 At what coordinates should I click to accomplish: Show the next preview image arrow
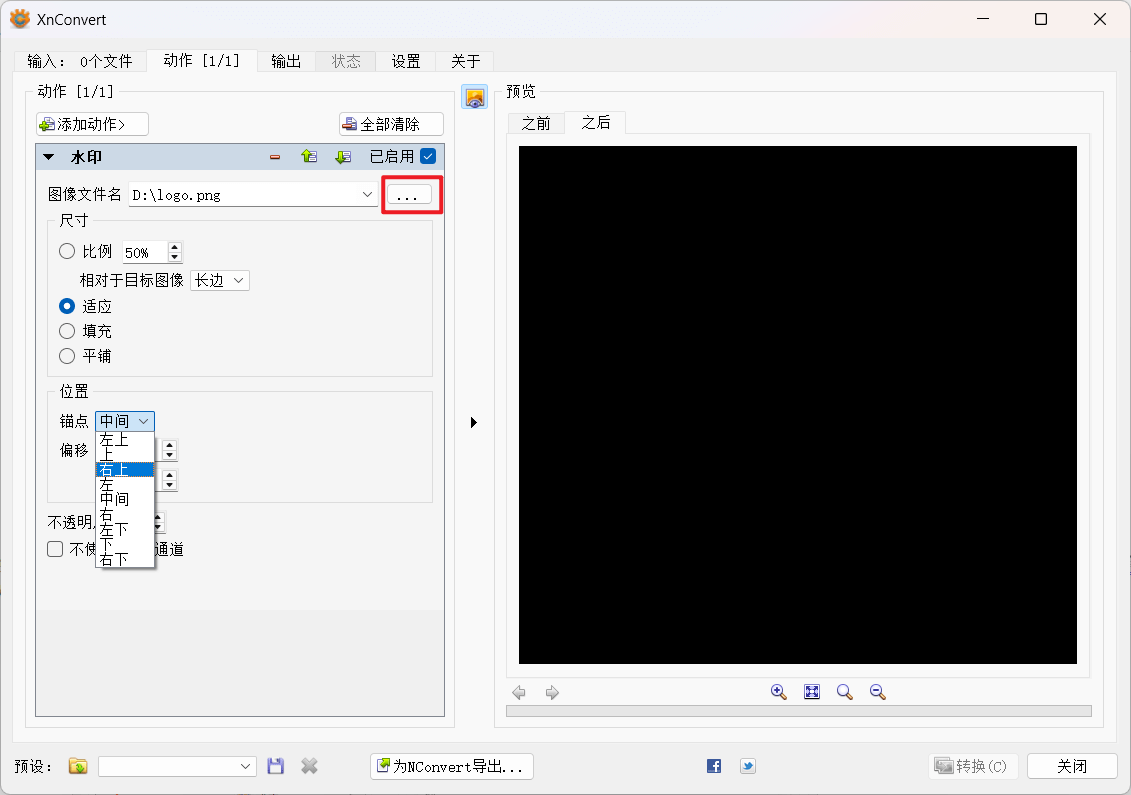point(553,693)
